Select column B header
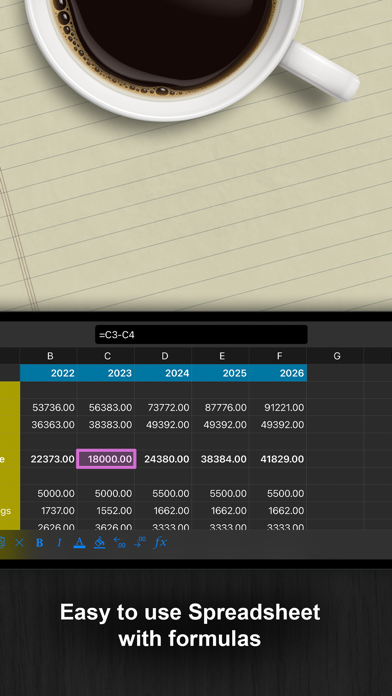392x696 pixels. (x=48, y=356)
